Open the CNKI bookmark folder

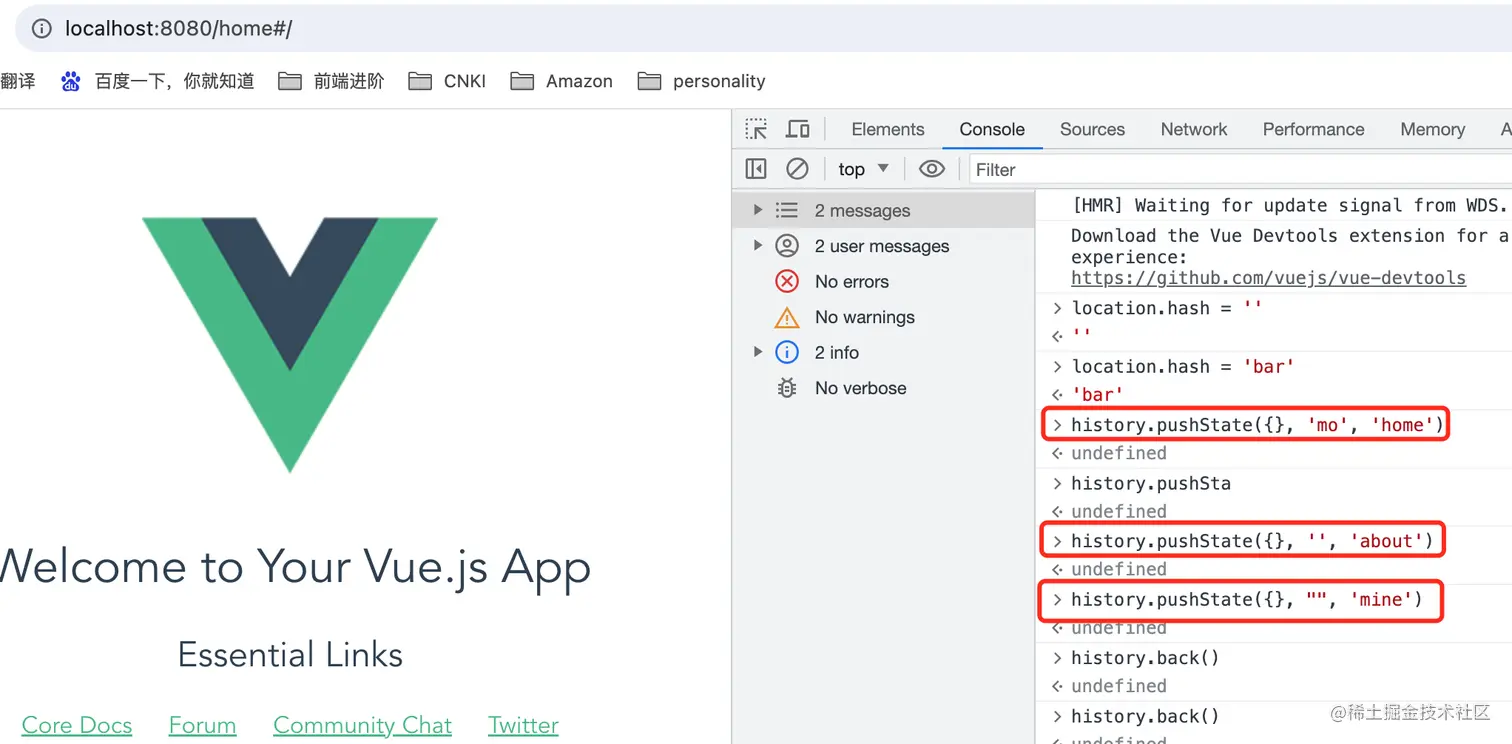447,81
